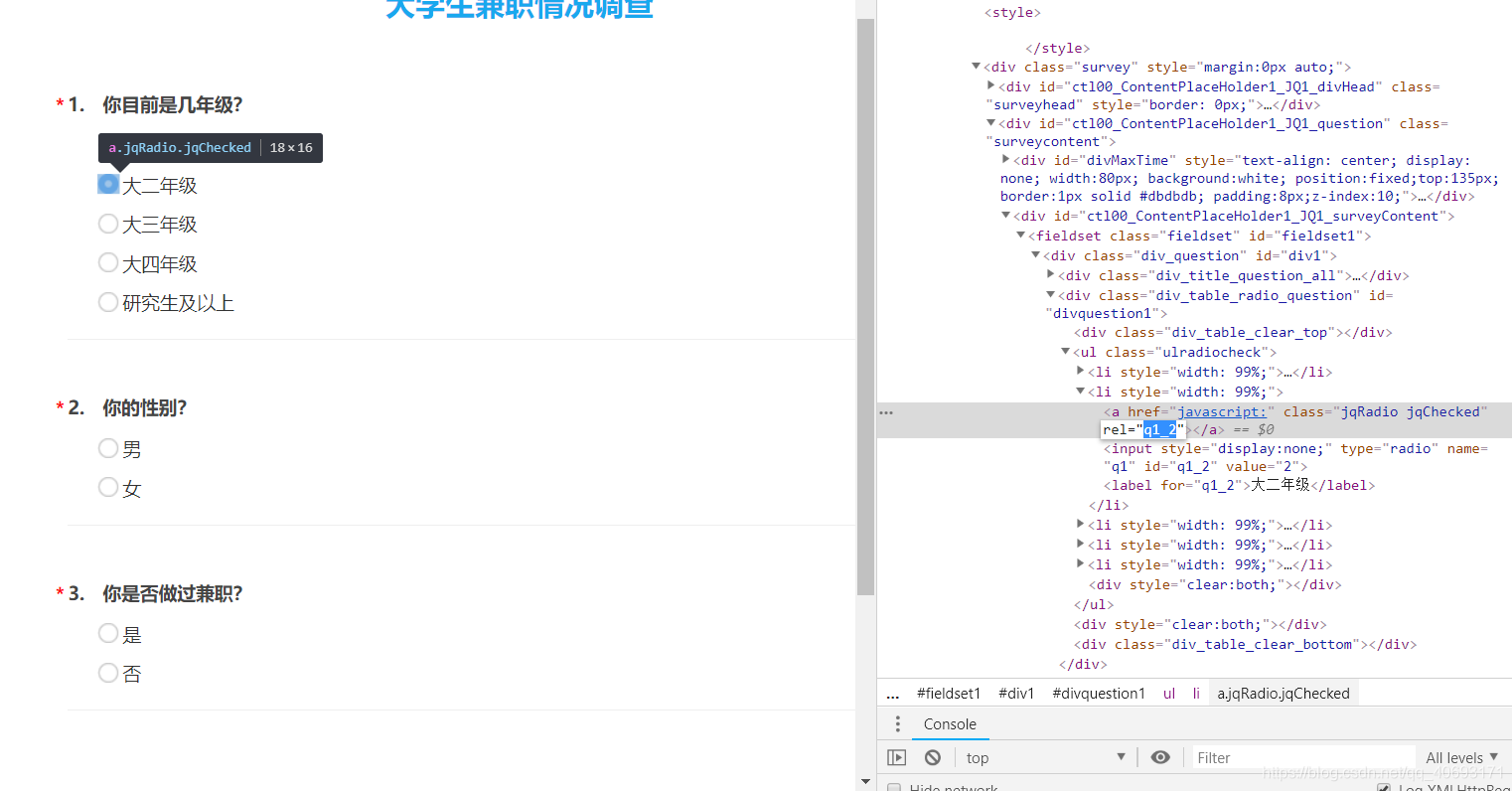
Task: Select 是 for part-time job question
Action: 108,633
